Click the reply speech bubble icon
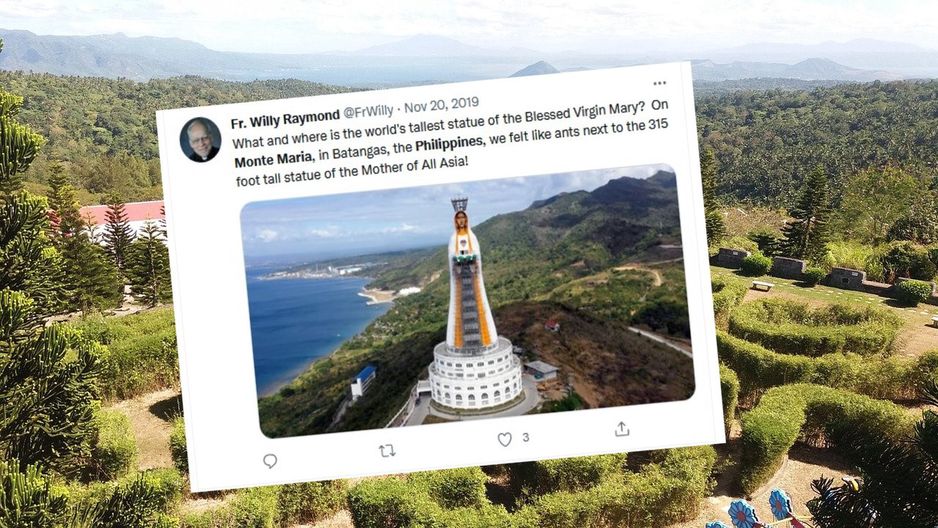Viewport: 938px width, 528px height. pos(270,460)
